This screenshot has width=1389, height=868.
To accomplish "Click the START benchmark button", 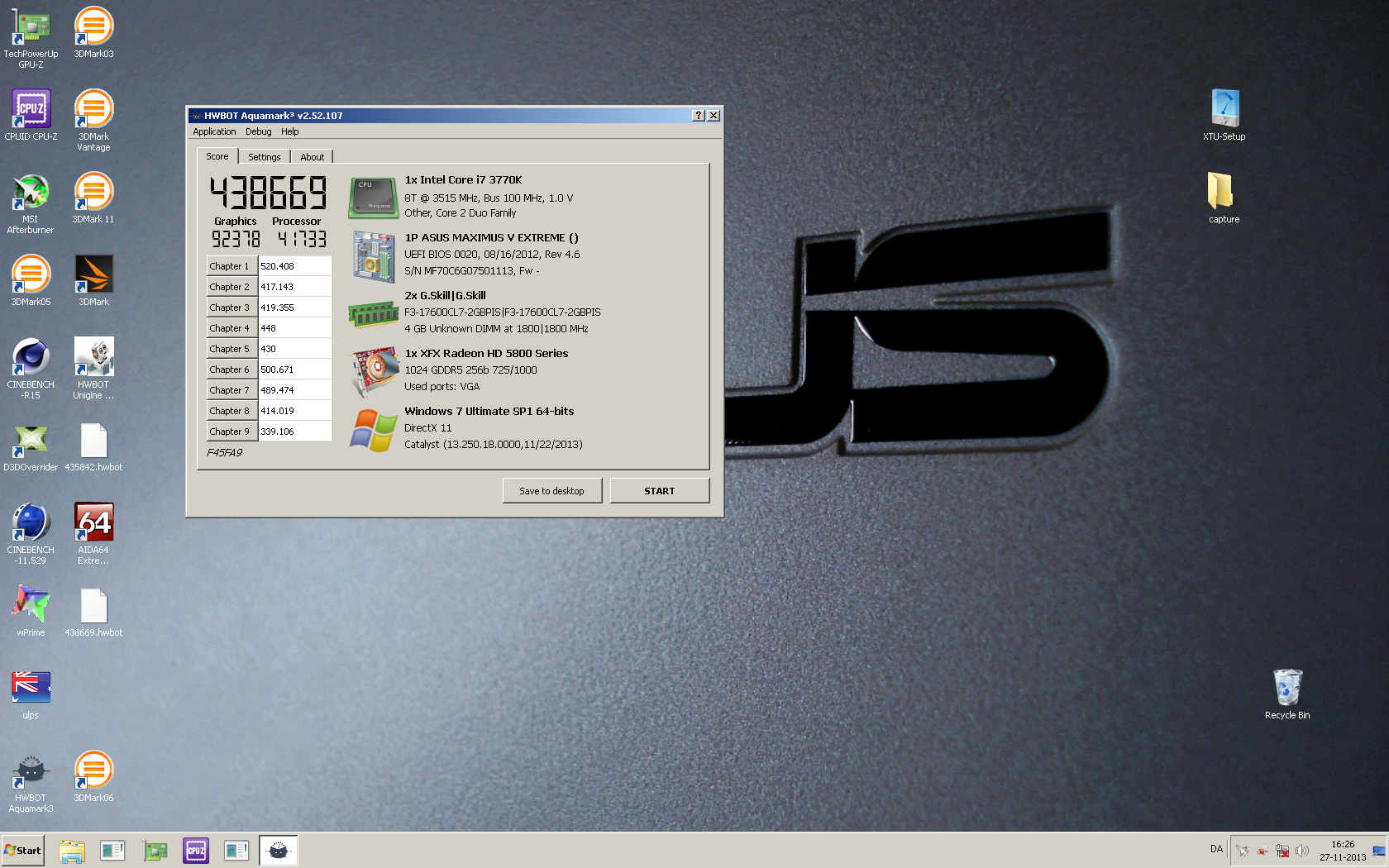I will coord(660,491).
